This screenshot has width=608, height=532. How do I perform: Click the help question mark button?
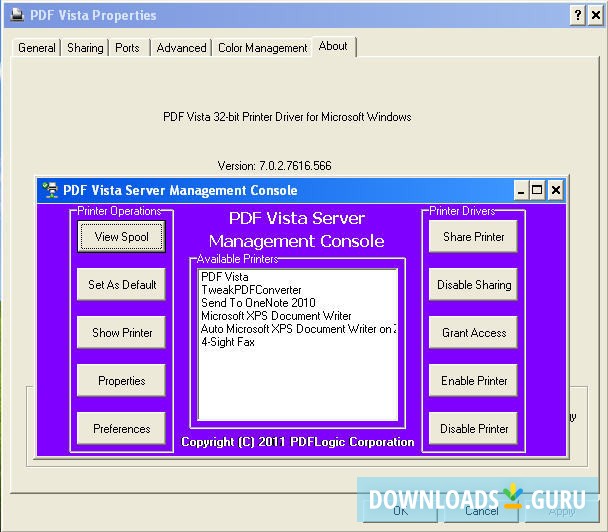578,16
